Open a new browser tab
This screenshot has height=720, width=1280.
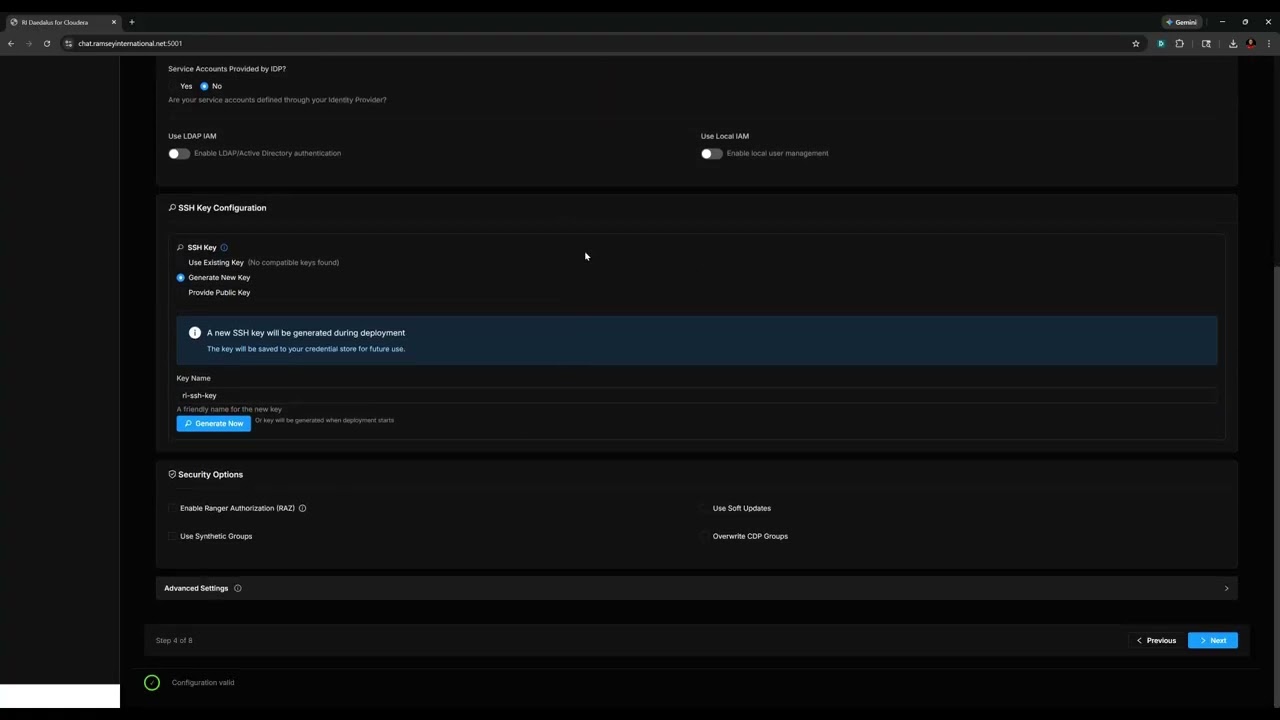point(131,22)
